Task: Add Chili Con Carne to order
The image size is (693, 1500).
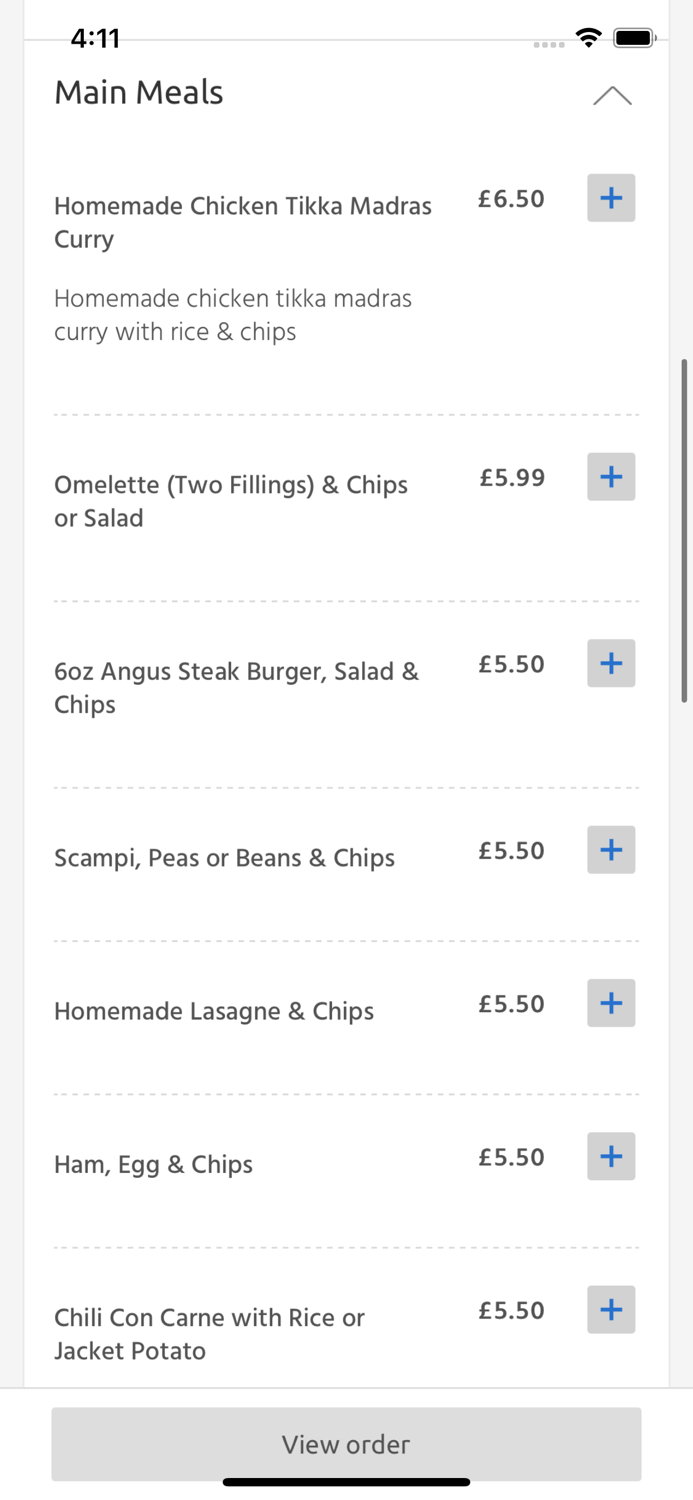Action: point(611,1309)
